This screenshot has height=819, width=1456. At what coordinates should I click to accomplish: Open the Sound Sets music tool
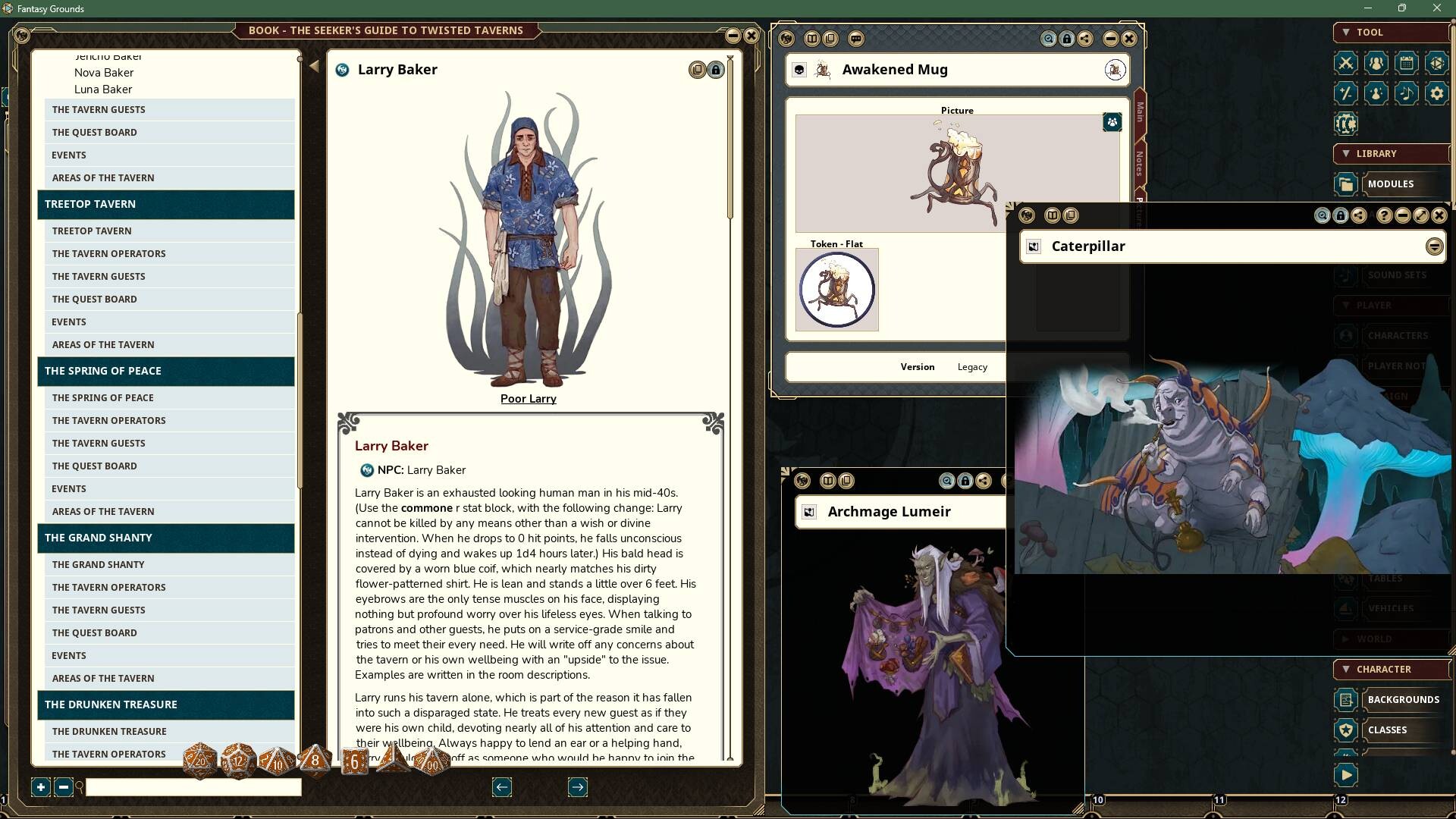click(x=1407, y=93)
